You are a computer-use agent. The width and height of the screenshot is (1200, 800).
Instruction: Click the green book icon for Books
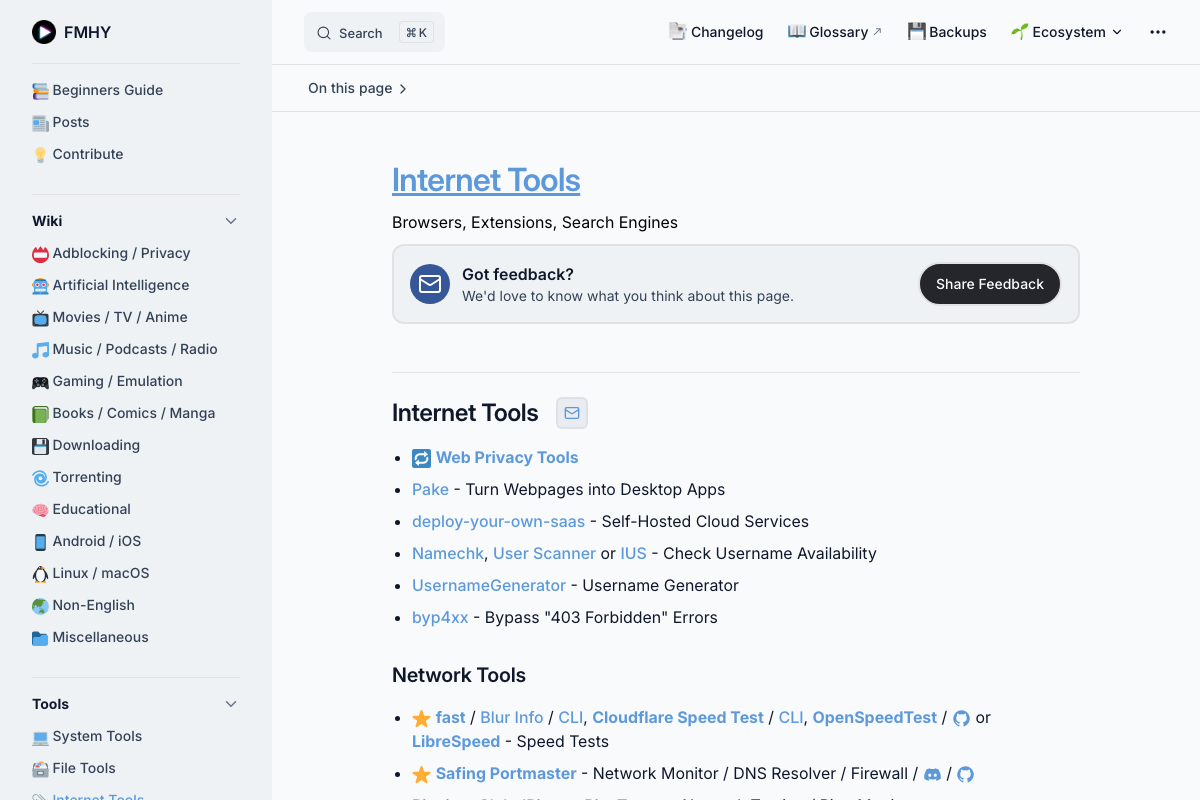pyautogui.click(x=40, y=414)
